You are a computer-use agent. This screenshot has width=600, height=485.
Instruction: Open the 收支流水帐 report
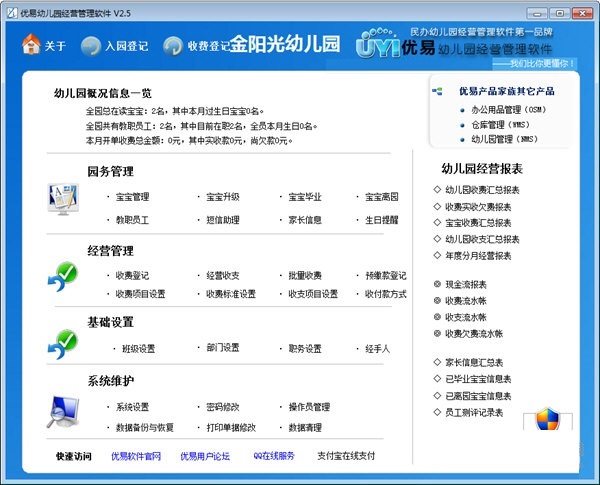coord(466,317)
